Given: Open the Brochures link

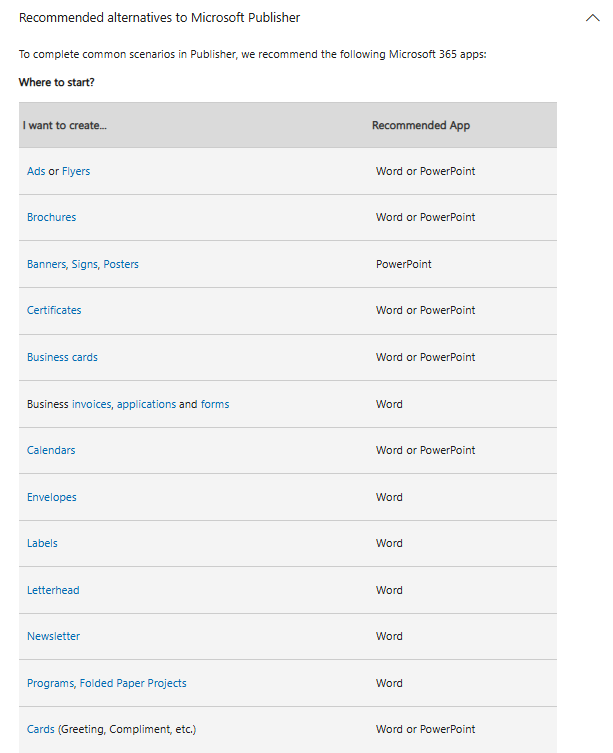Looking at the screenshot, I should tap(51, 217).
